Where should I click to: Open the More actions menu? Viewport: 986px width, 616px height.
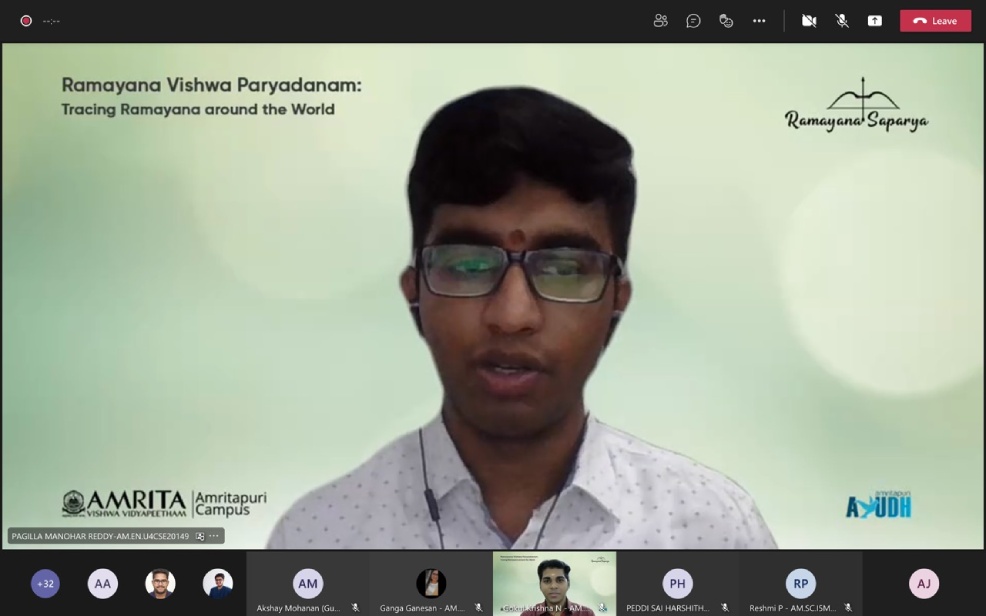point(759,21)
